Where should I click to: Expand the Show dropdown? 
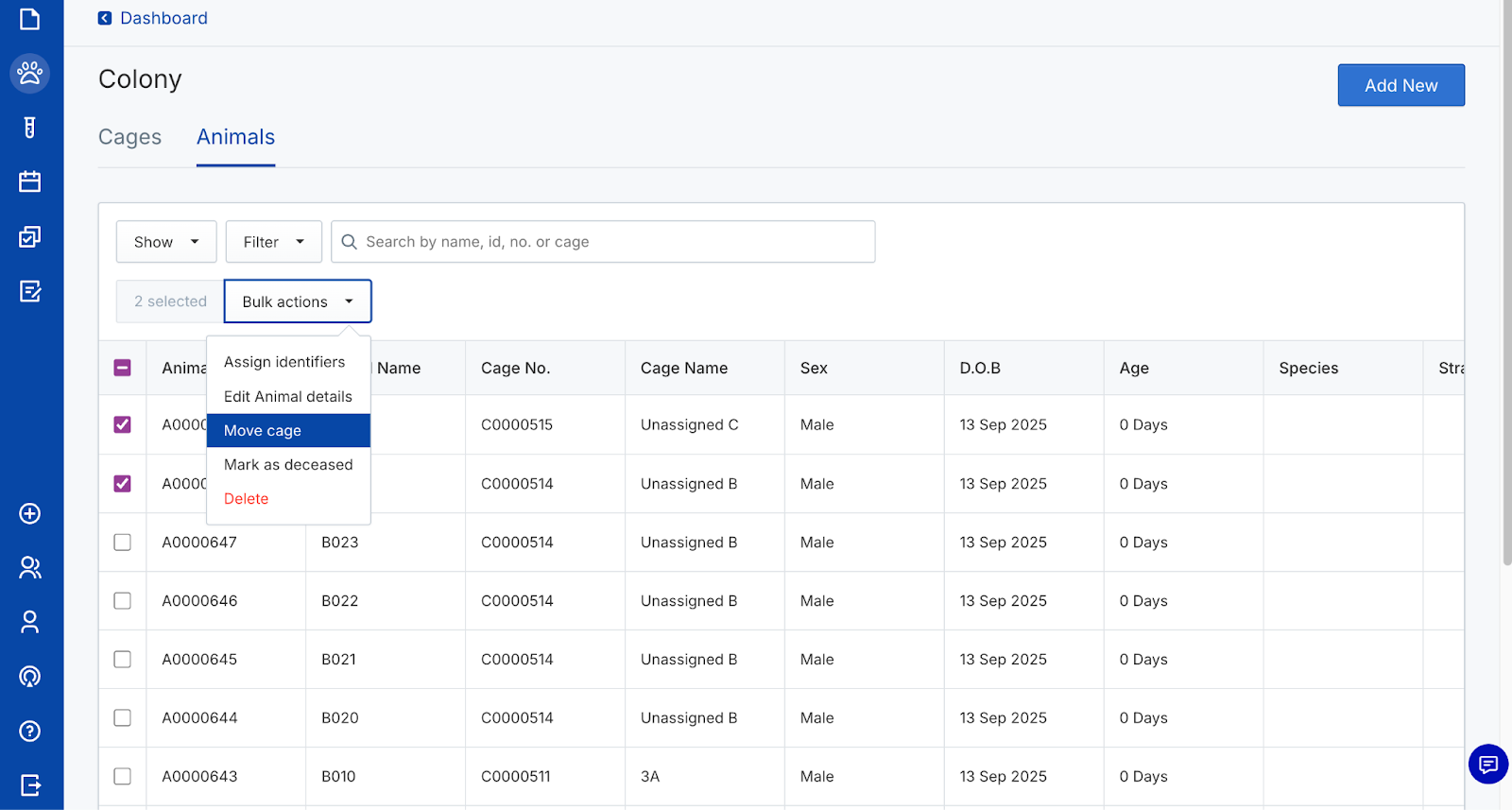click(x=166, y=242)
